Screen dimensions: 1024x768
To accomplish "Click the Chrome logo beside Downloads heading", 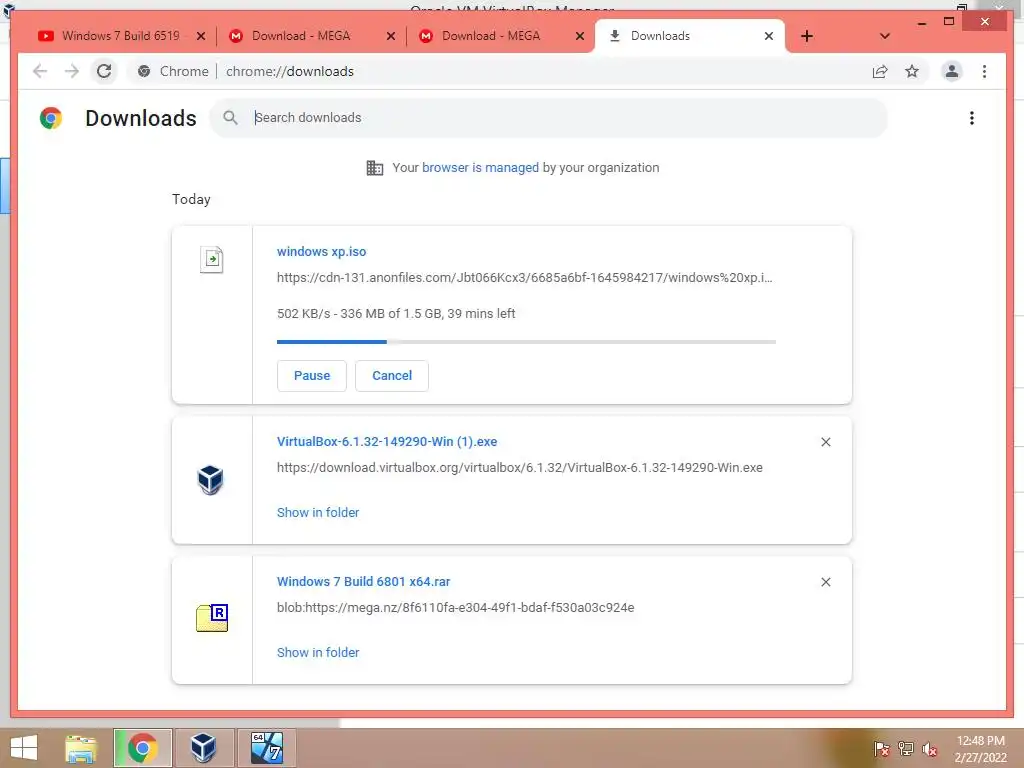I will (51, 118).
